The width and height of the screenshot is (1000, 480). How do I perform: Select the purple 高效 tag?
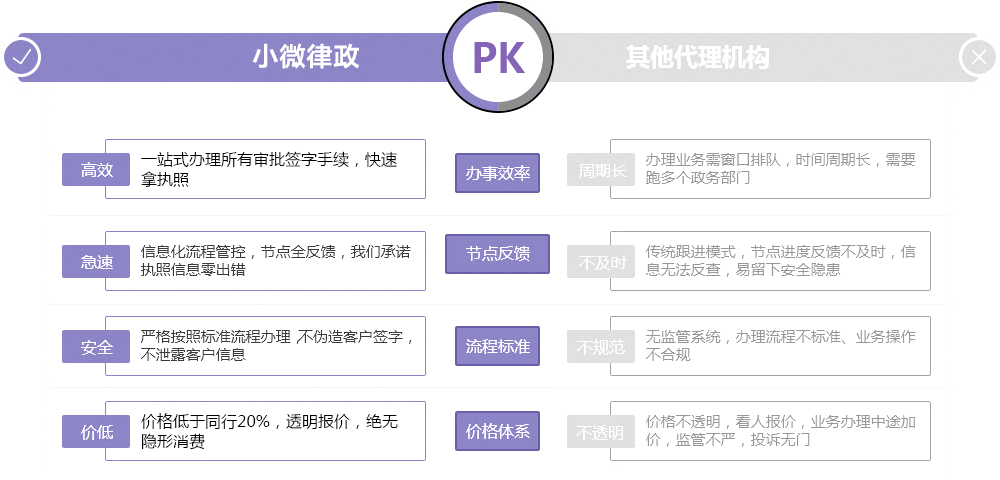(x=96, y=170)
